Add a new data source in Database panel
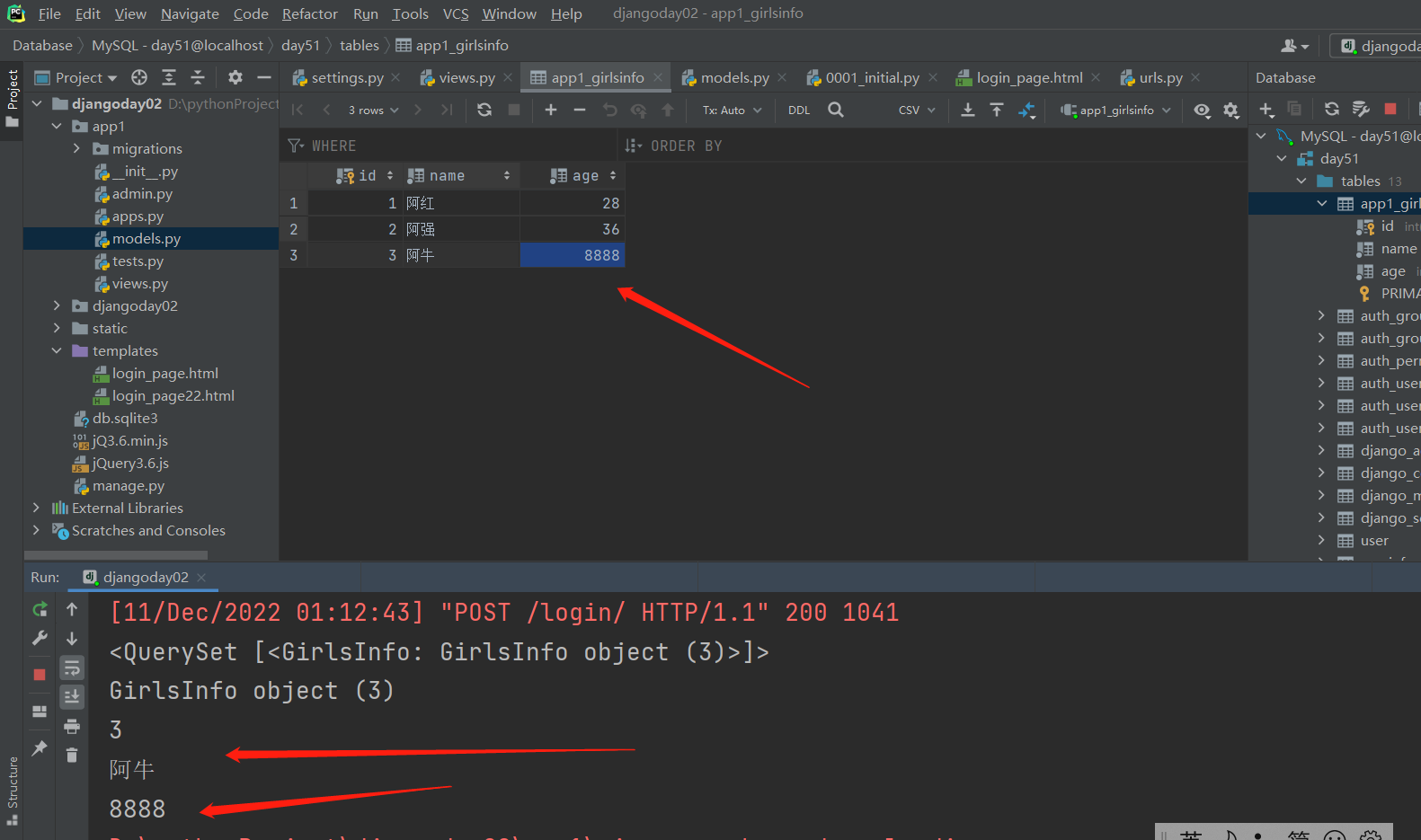Viewport: 1421px width, 840px height. point(1266,110)
